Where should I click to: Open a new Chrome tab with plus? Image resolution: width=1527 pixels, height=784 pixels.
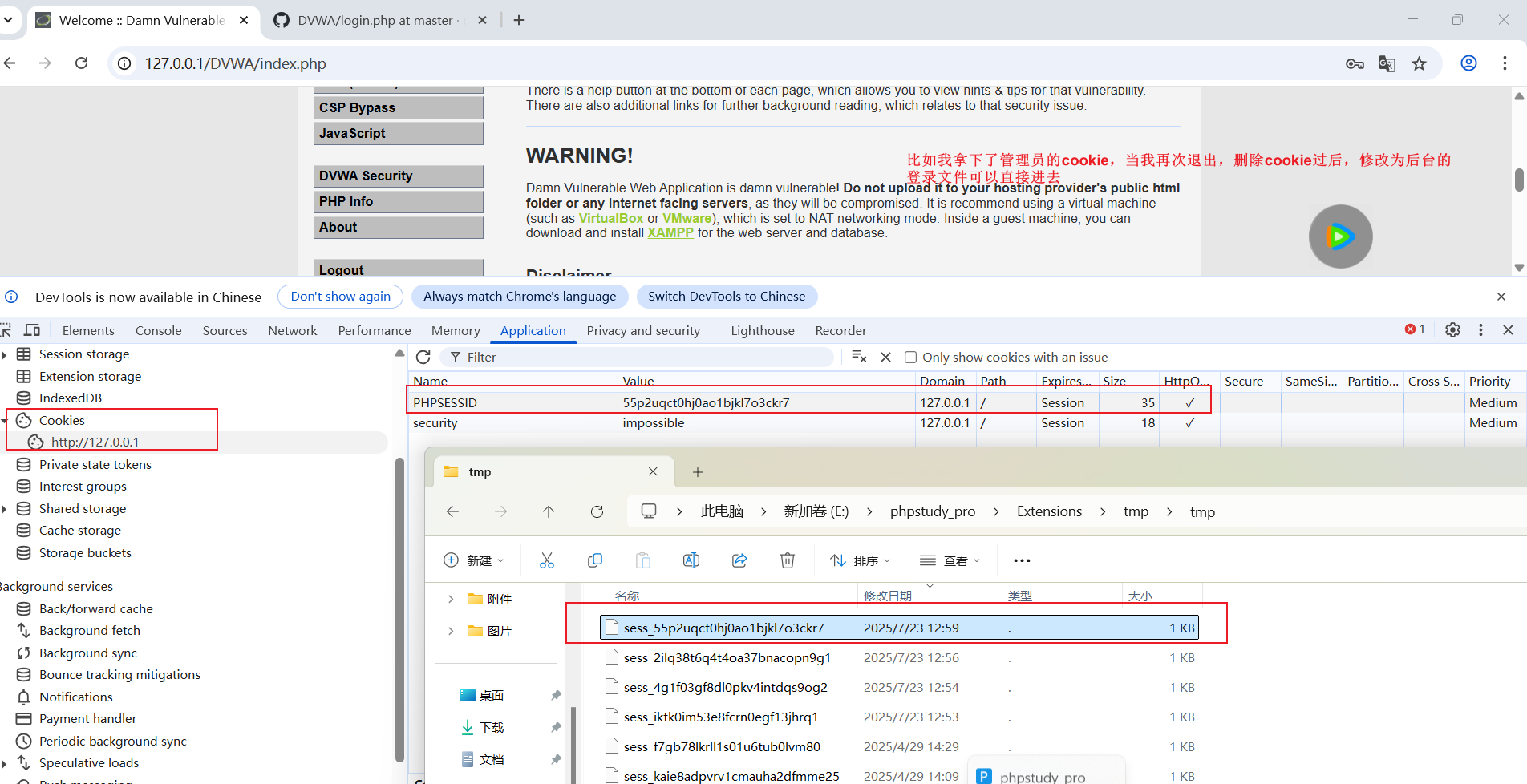pyautogui.click(x=519, y=20)
